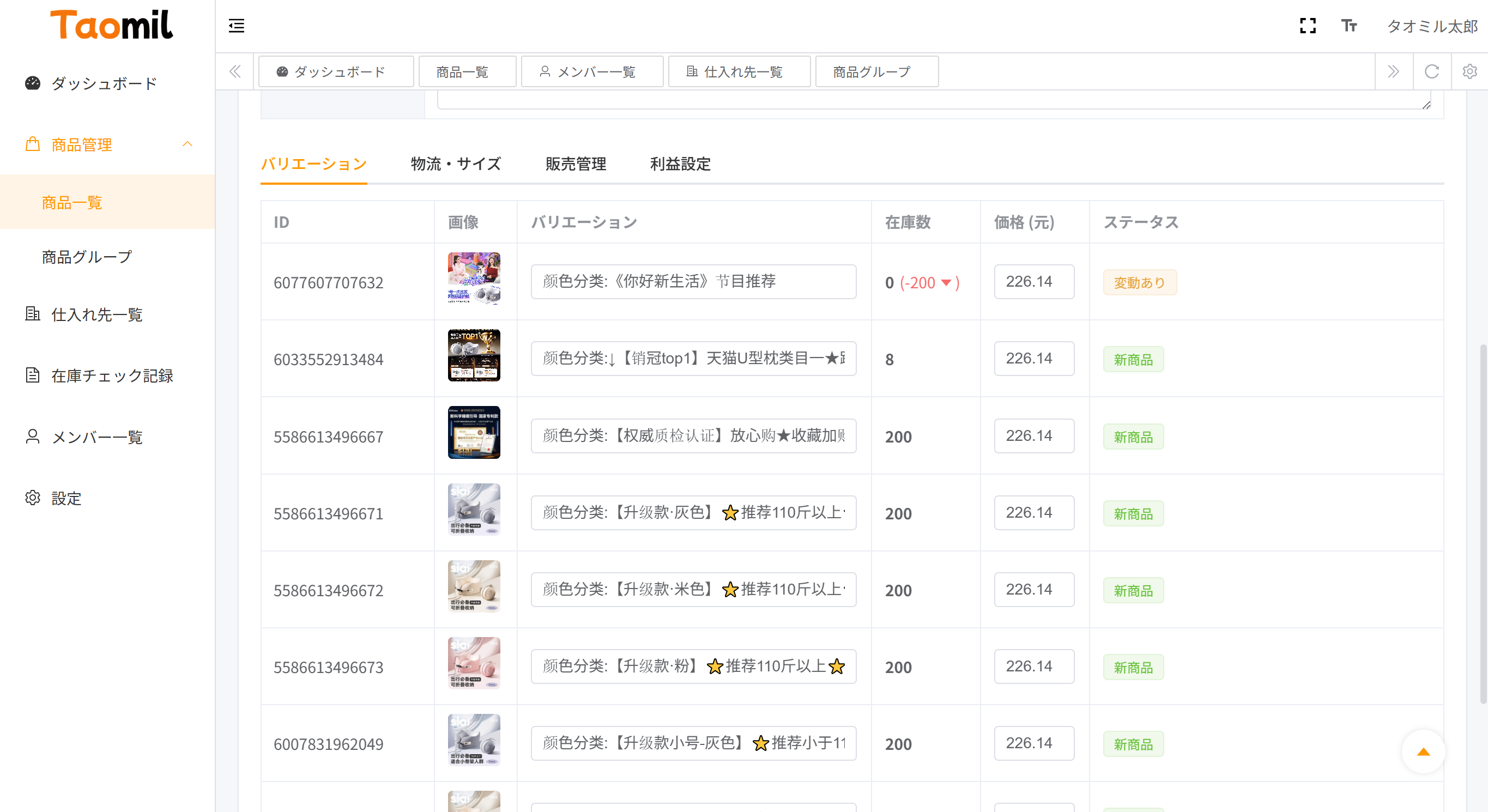
Task: Click stock count 8 for ID 6033552913484
Action: pyautogui.click(x=889, y=359)
